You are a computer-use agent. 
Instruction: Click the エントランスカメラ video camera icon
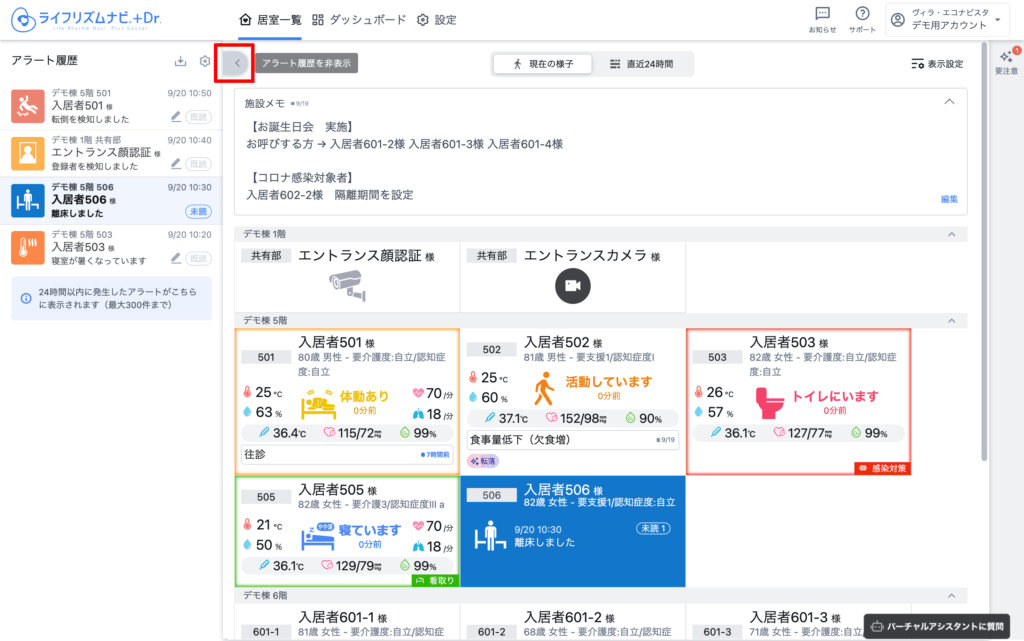tap(573, 286)
